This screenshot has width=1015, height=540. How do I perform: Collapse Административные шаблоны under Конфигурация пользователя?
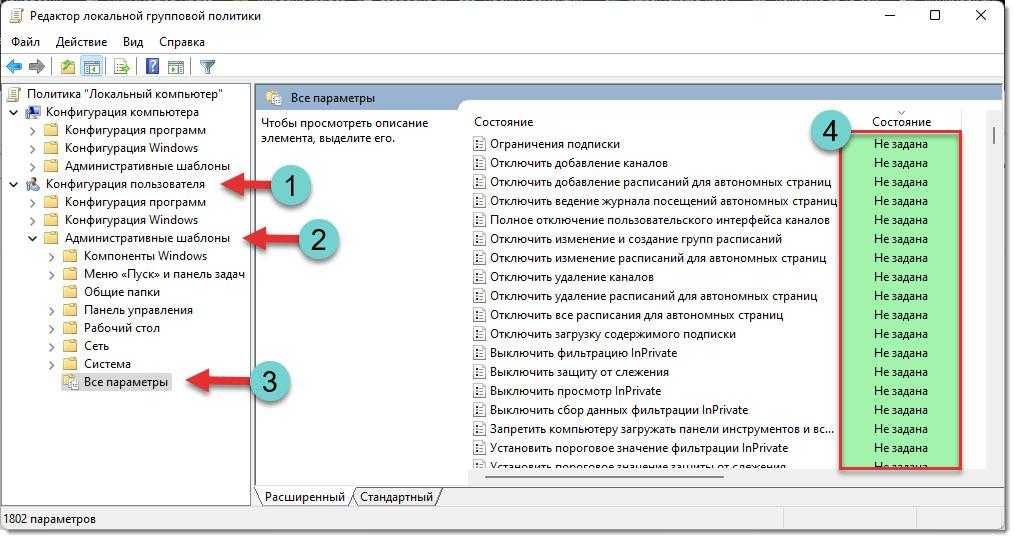pos(32,238)
